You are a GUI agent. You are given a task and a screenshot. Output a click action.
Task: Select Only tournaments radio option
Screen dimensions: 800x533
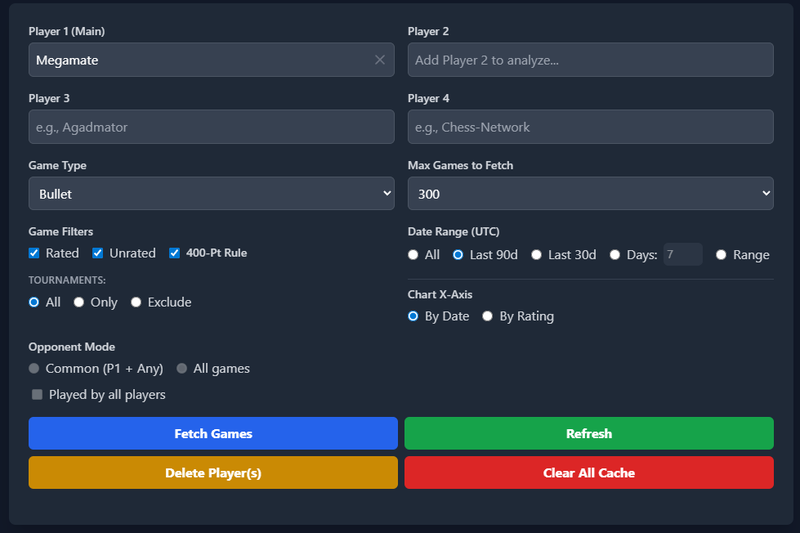tap(79, 302)
